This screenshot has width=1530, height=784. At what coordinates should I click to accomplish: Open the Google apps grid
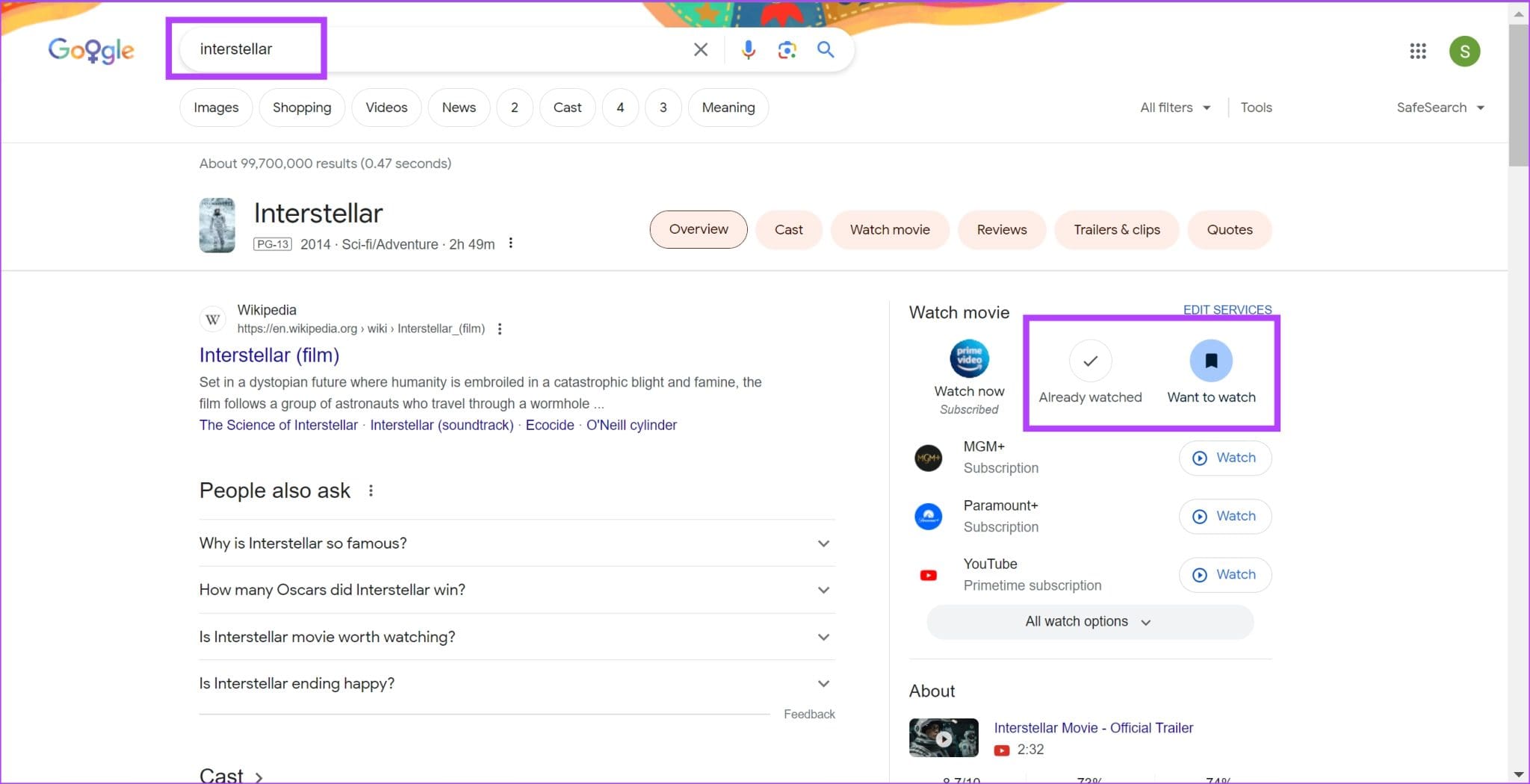click(1418, 51)
